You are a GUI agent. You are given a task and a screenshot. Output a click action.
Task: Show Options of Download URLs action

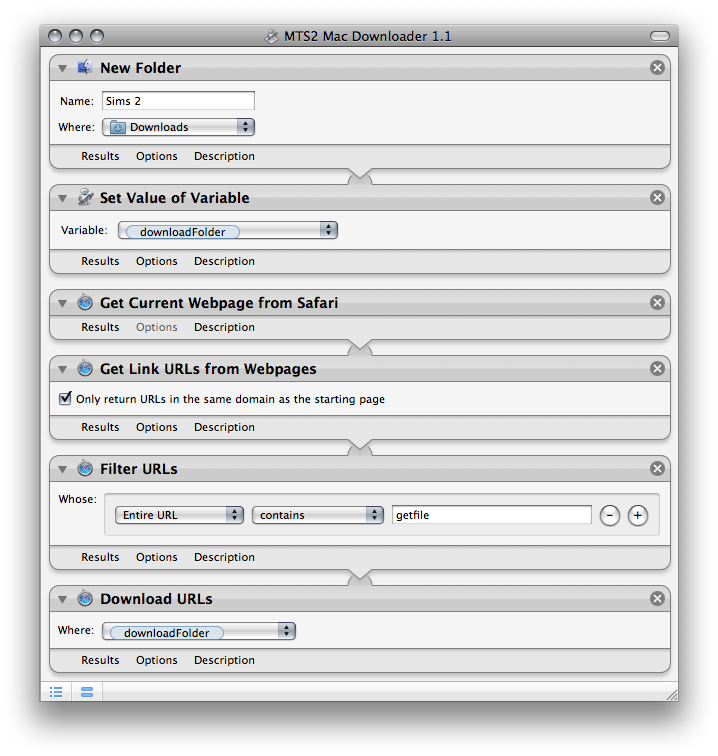coord(157,660)
